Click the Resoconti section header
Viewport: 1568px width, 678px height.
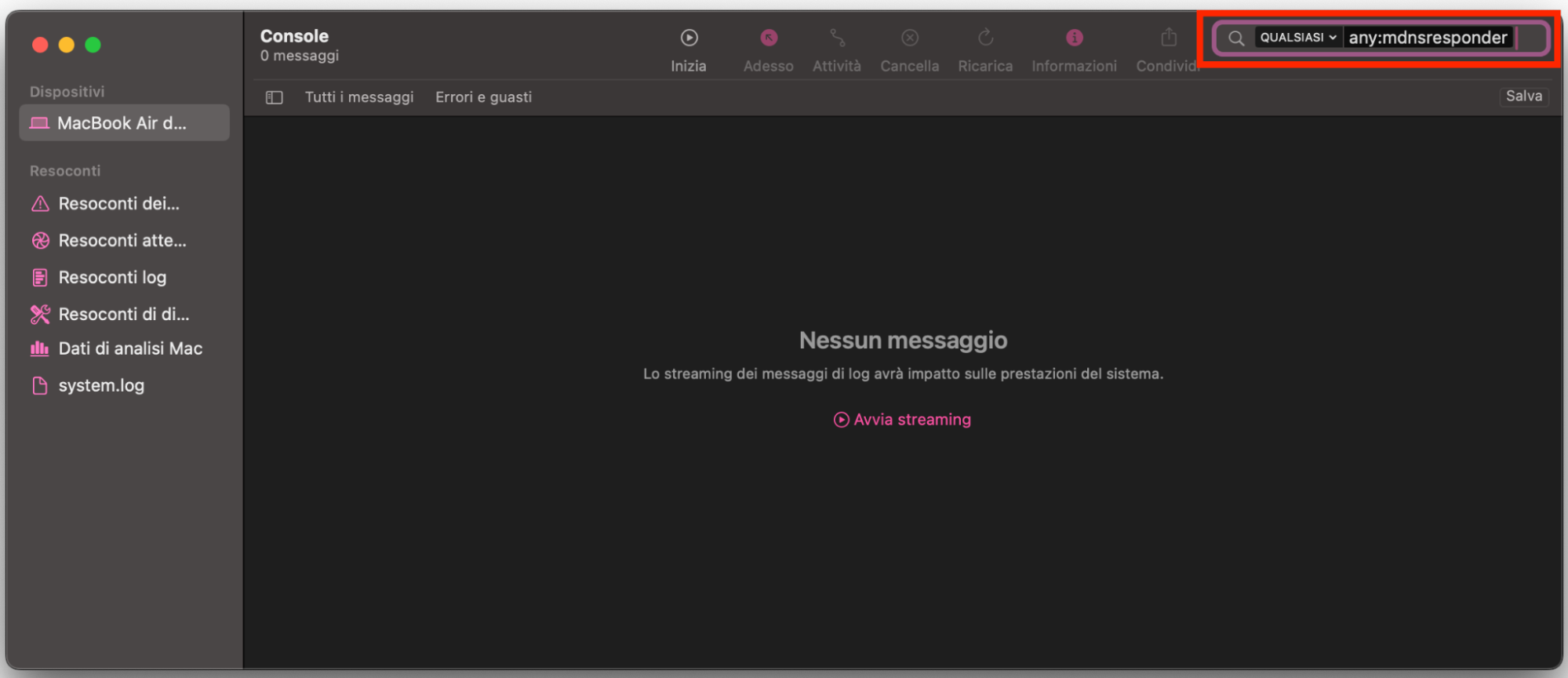click(65, 171)
